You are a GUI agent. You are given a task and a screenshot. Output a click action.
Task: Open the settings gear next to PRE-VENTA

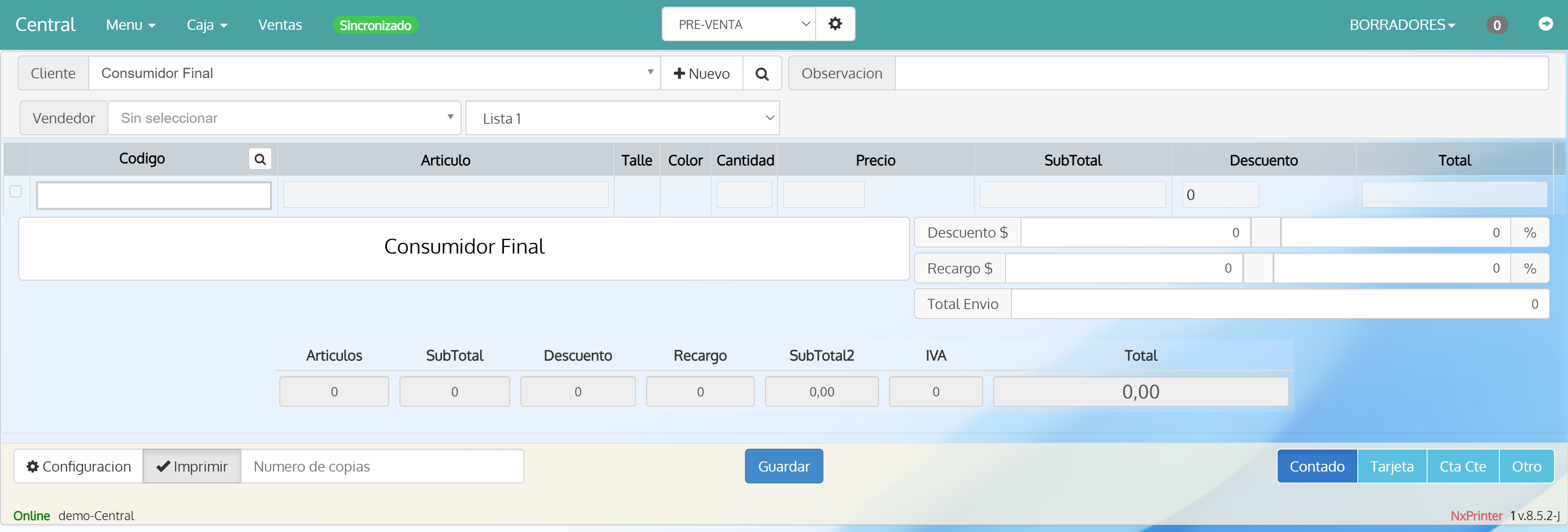835,24
